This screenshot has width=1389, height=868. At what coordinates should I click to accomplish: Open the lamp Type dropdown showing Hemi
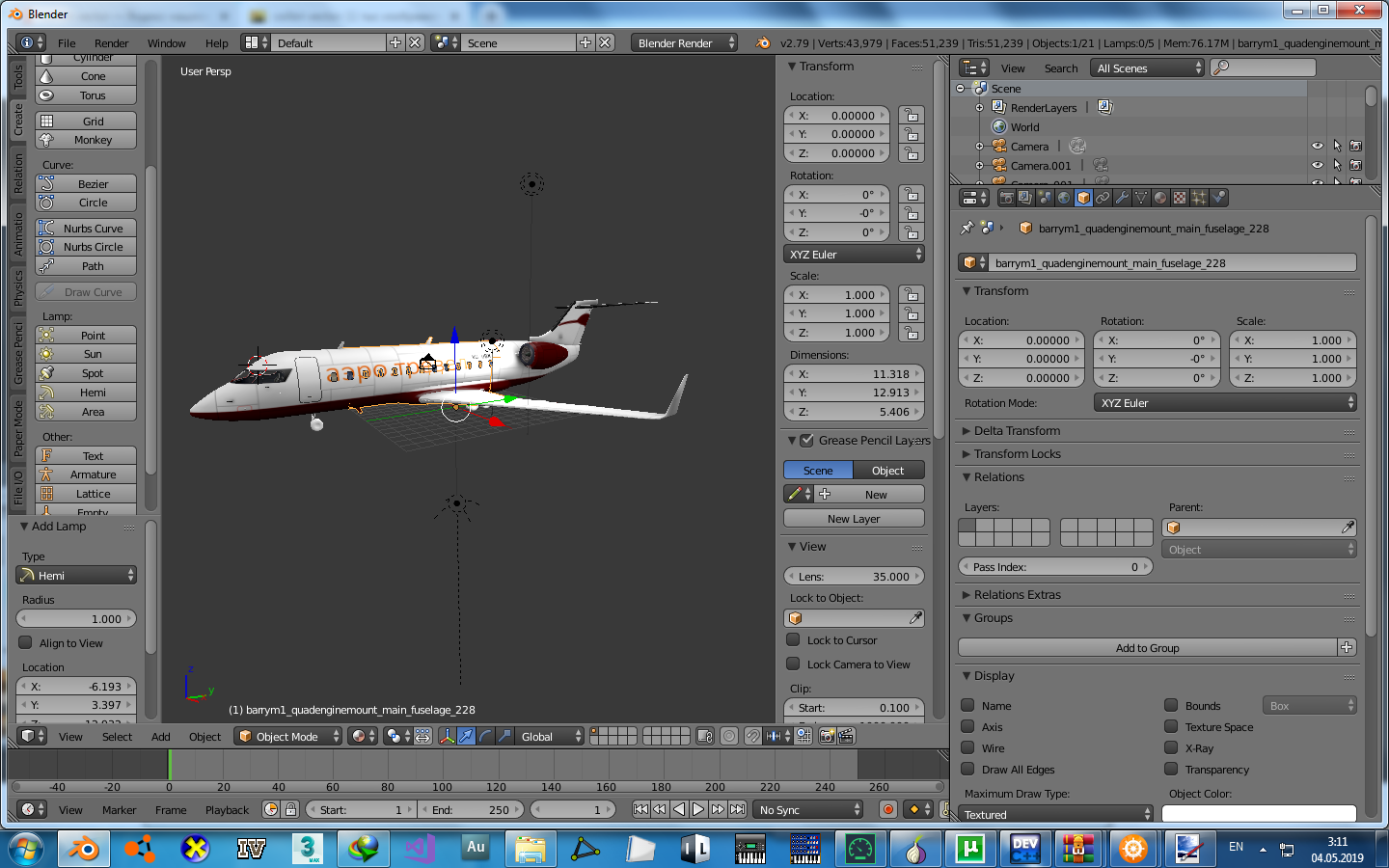coord(76,575)
